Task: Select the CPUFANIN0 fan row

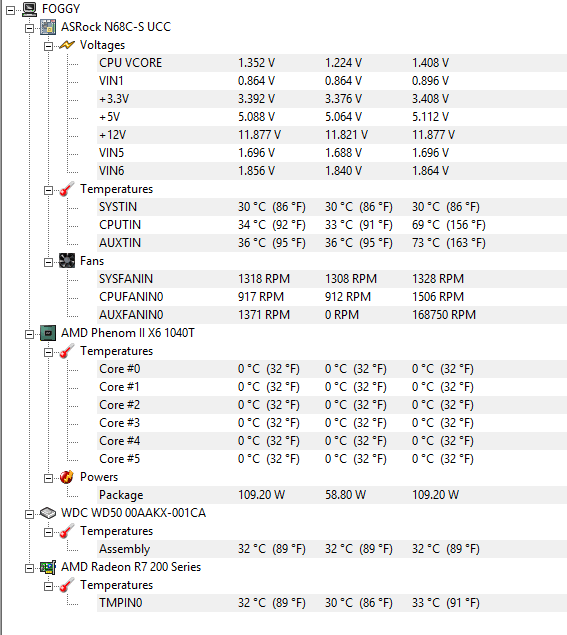Action: pyautogui.click(x=332, y=297)
